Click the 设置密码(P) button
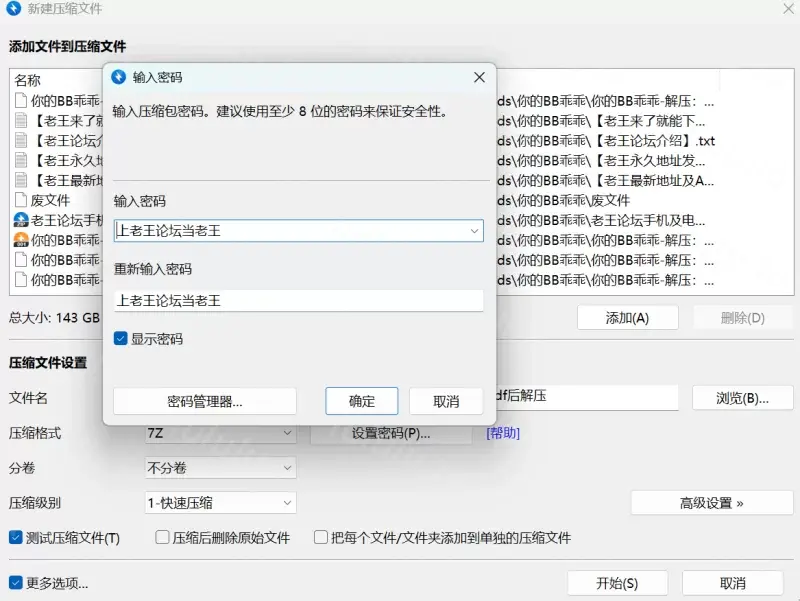Image resolution: width=800 pixels, height=601 pixels. click(x=391, y=434)
